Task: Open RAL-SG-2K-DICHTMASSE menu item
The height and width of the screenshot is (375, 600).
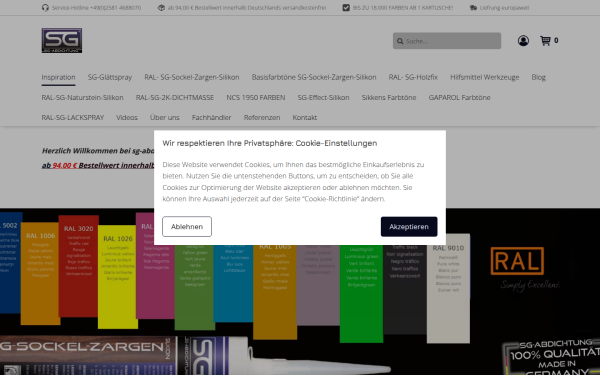Action: 174,98
